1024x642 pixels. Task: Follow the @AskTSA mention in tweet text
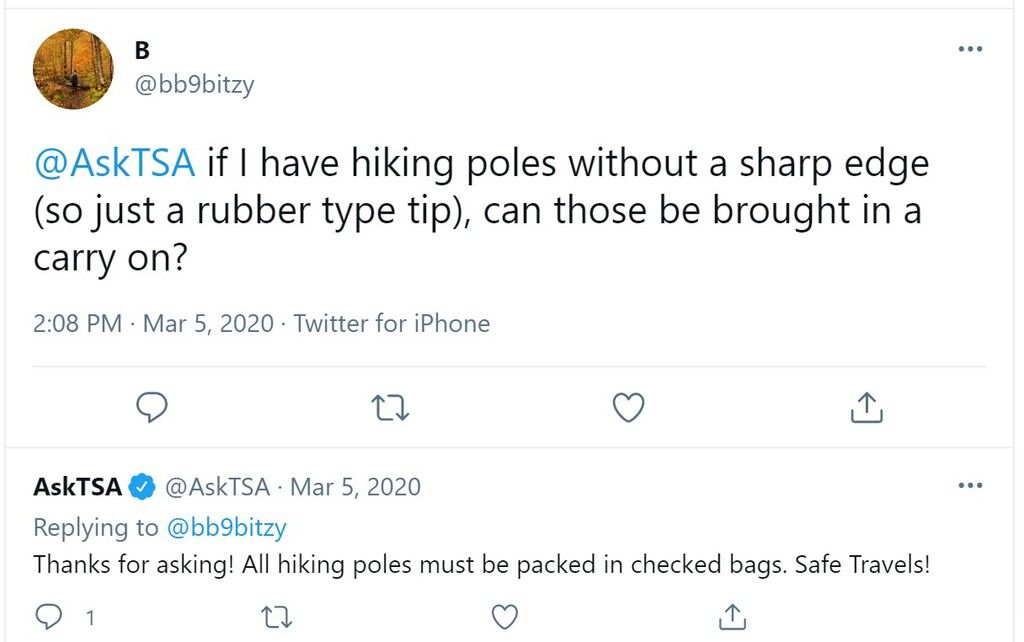point(114,163)
